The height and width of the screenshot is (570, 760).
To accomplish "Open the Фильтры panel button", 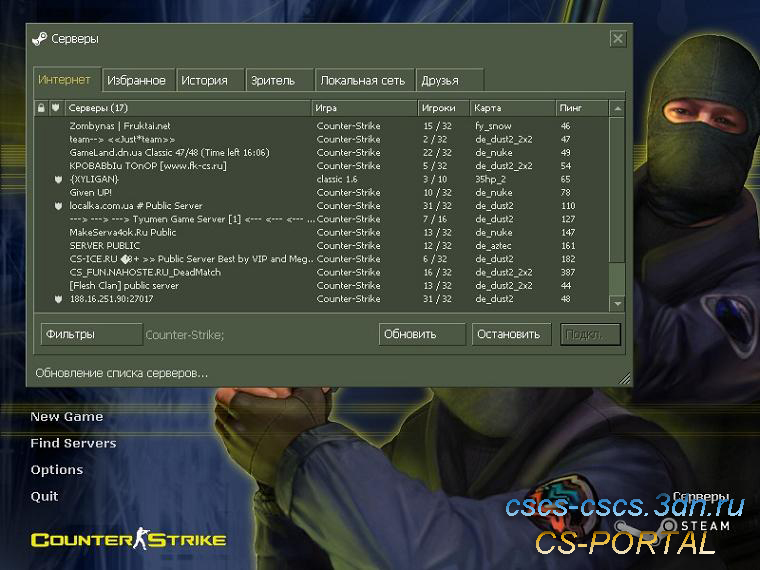I will 91,334.
